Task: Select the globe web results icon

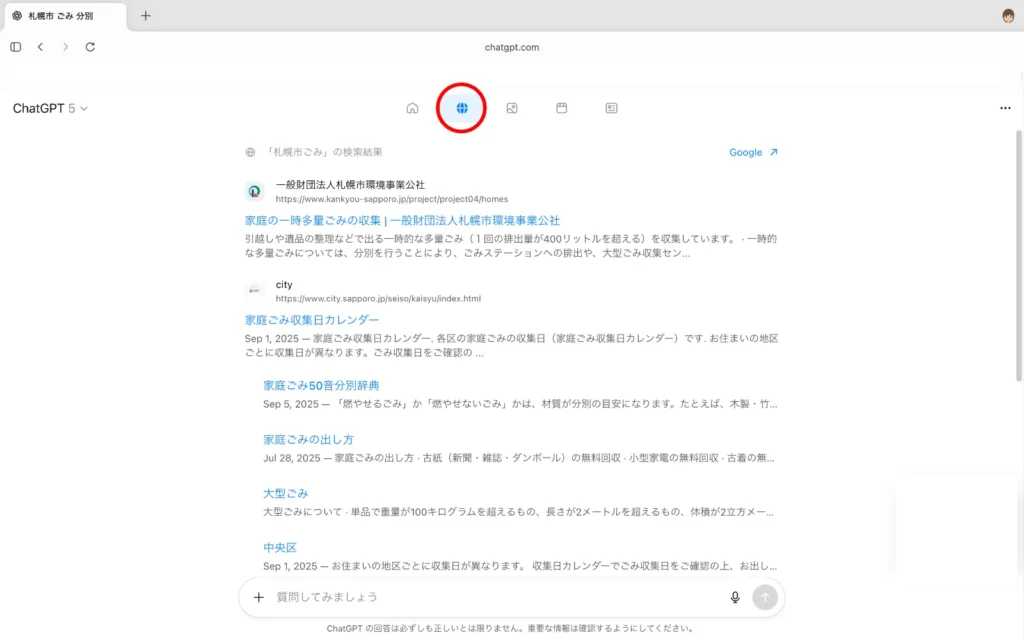Action: [x=461, y=107]
